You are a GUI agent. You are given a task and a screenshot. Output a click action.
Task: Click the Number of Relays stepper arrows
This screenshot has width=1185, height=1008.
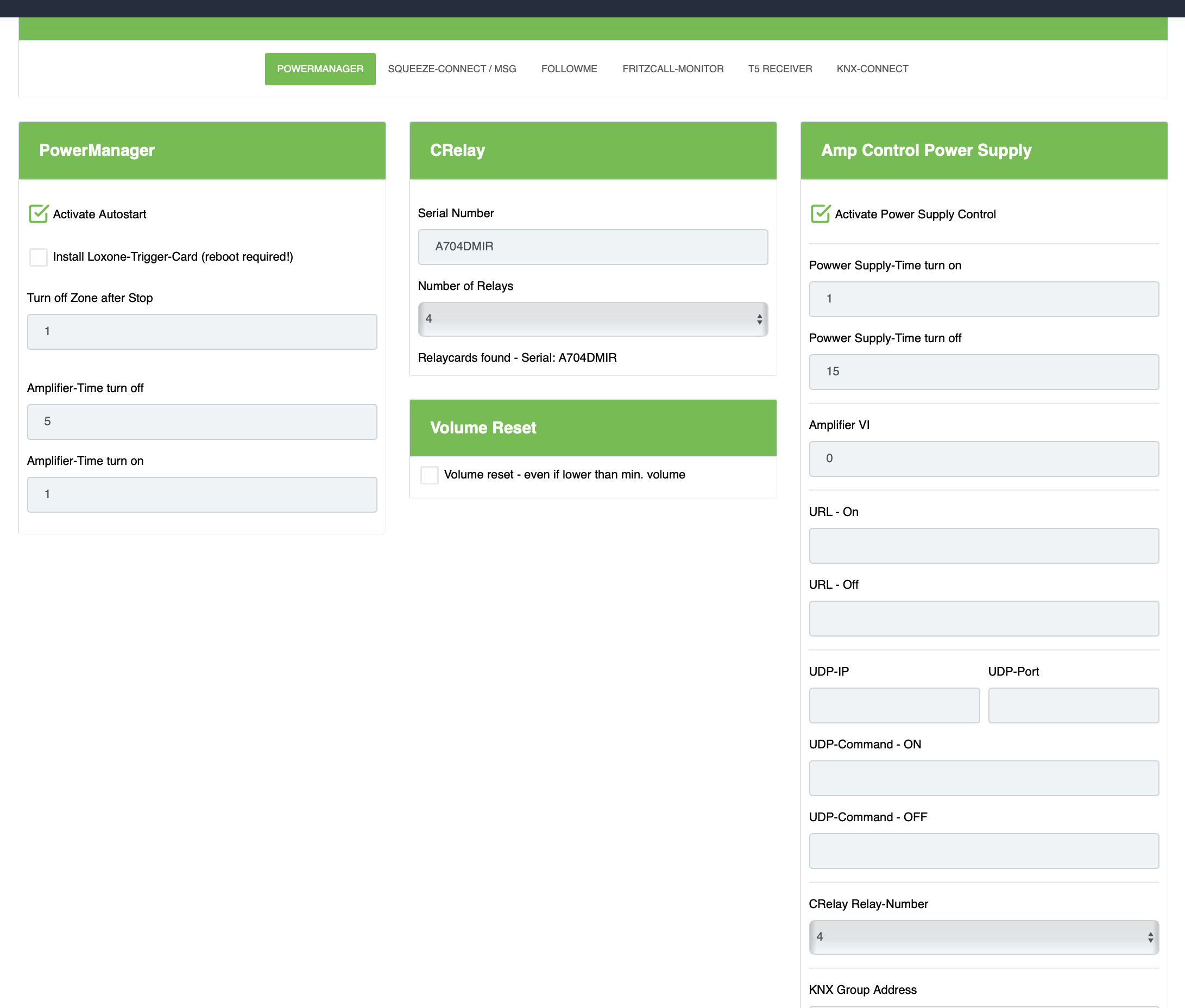[759, 319]
